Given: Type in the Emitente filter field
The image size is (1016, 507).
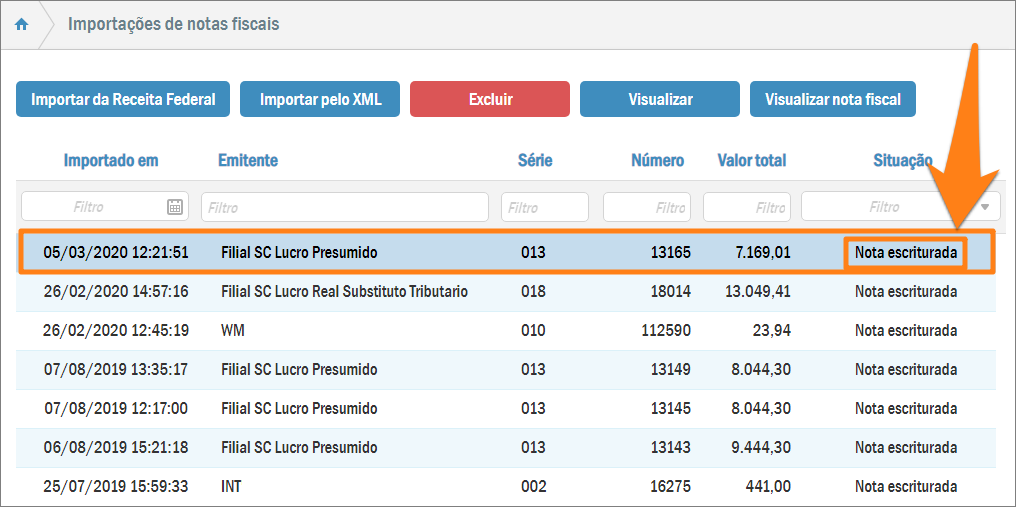Looking at the screenshot, I should 344,207.
